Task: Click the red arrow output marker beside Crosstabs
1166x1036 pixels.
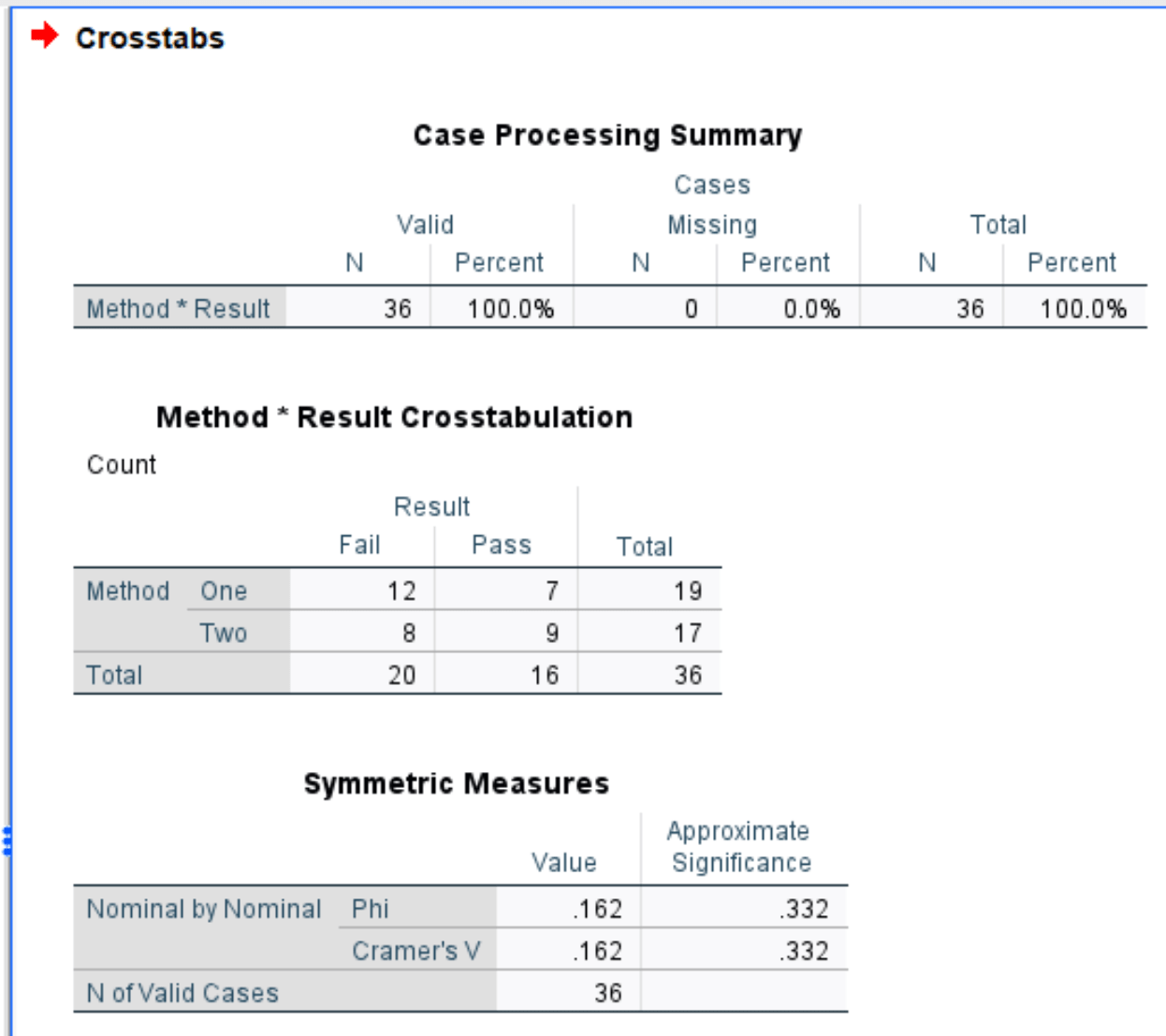Action: pos(44,36)
